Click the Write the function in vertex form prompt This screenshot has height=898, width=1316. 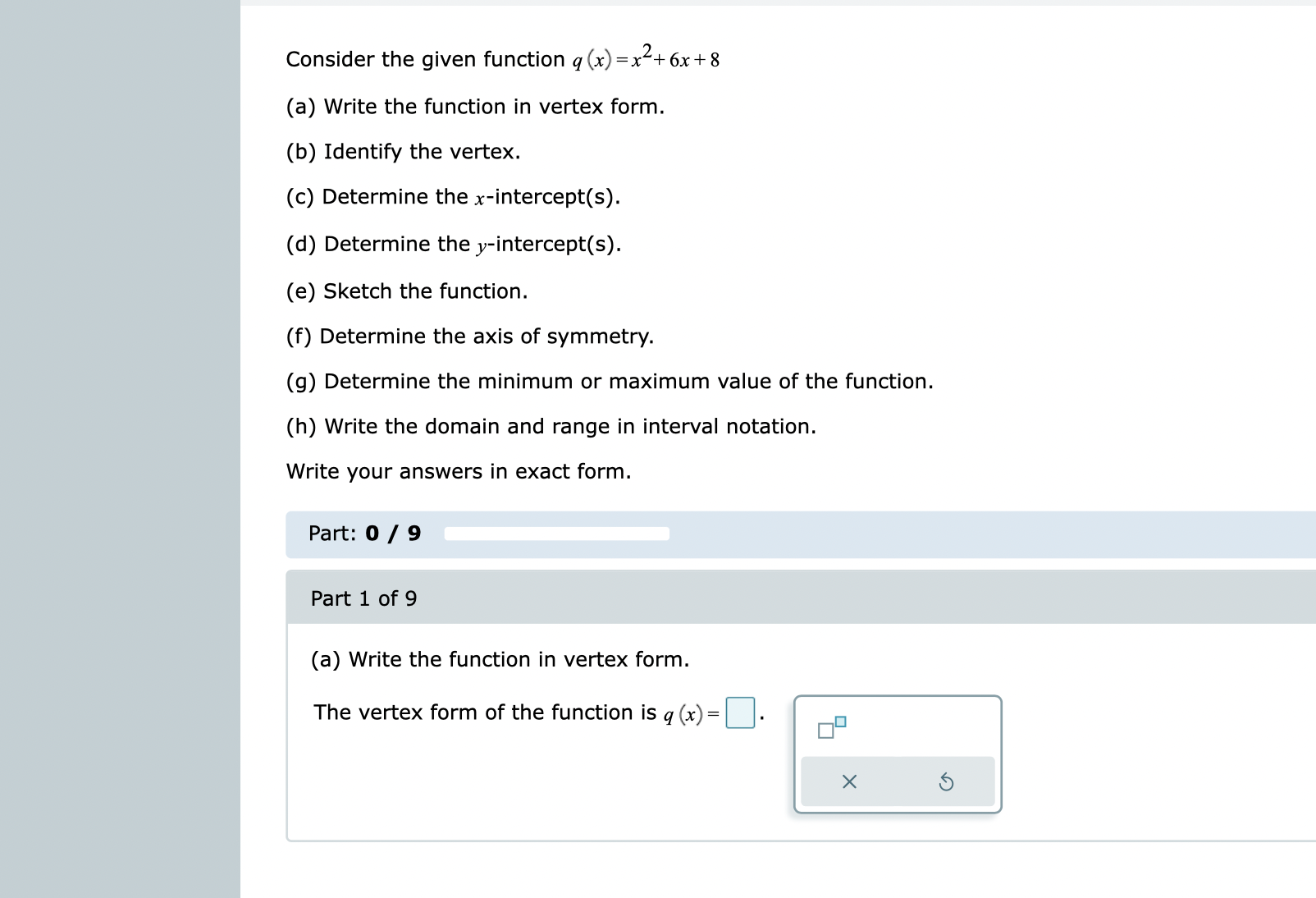pos(500,659)
